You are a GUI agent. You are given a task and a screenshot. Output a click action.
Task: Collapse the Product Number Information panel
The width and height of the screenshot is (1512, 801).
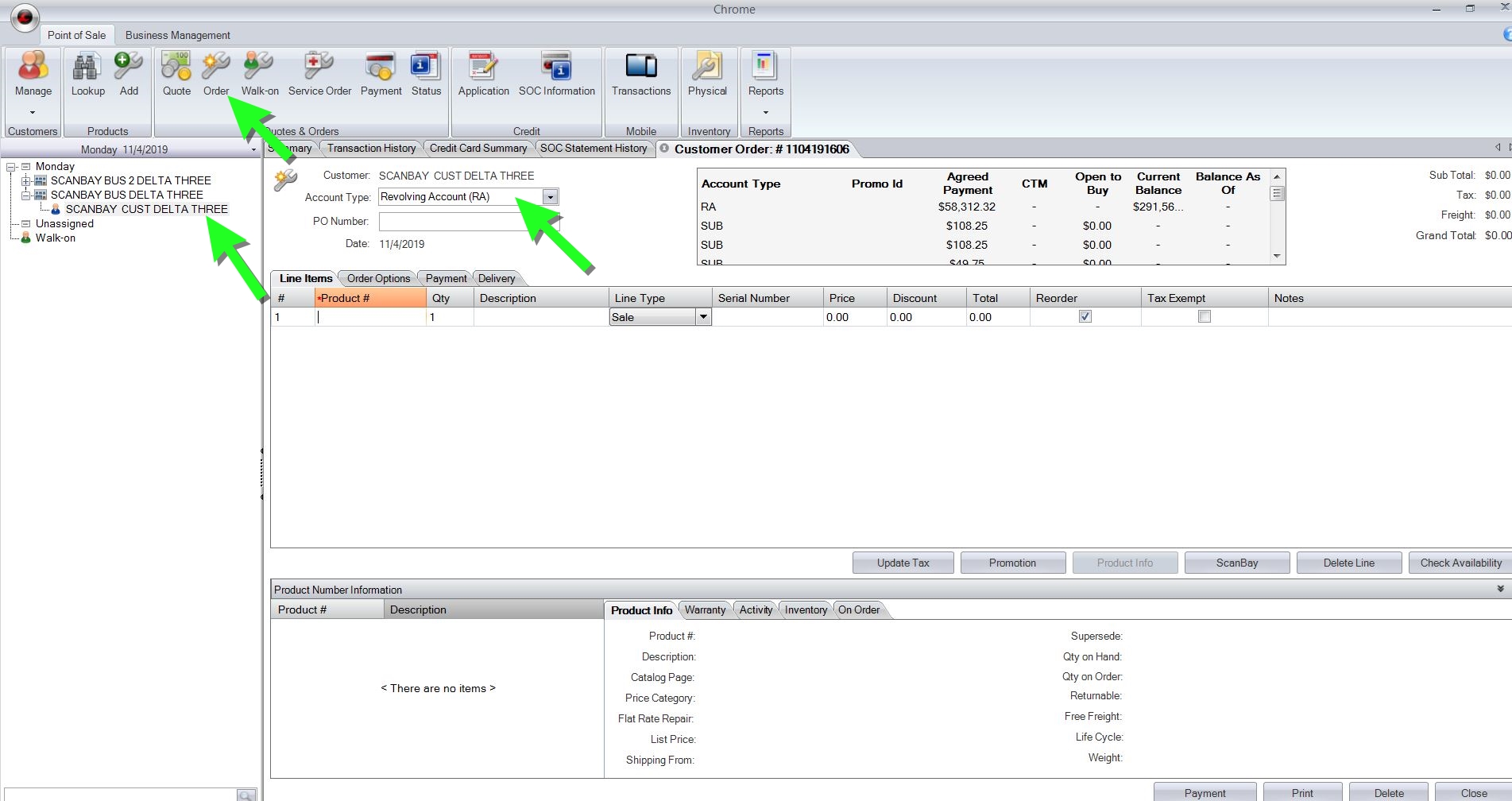(x=1500, y=589)
